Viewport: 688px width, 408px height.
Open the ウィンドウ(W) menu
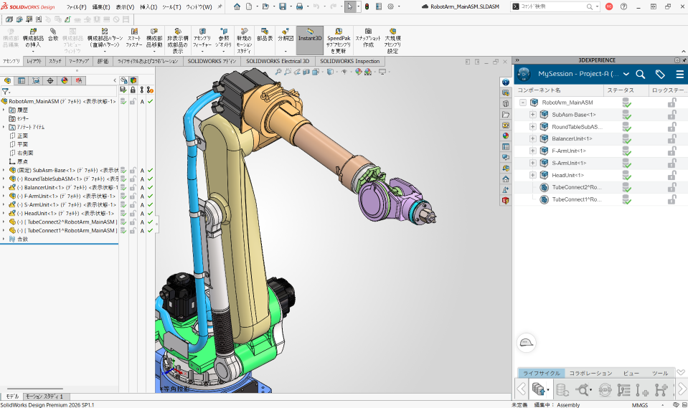click(199, 7)
